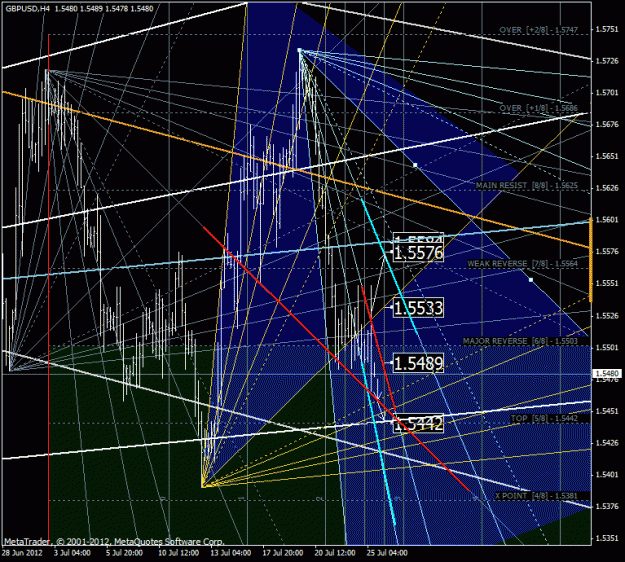Click the TOP [5/8] - 1.5442 label
Image resolution: width=625 pixels, height=562 pixels.
coord(544,418)
